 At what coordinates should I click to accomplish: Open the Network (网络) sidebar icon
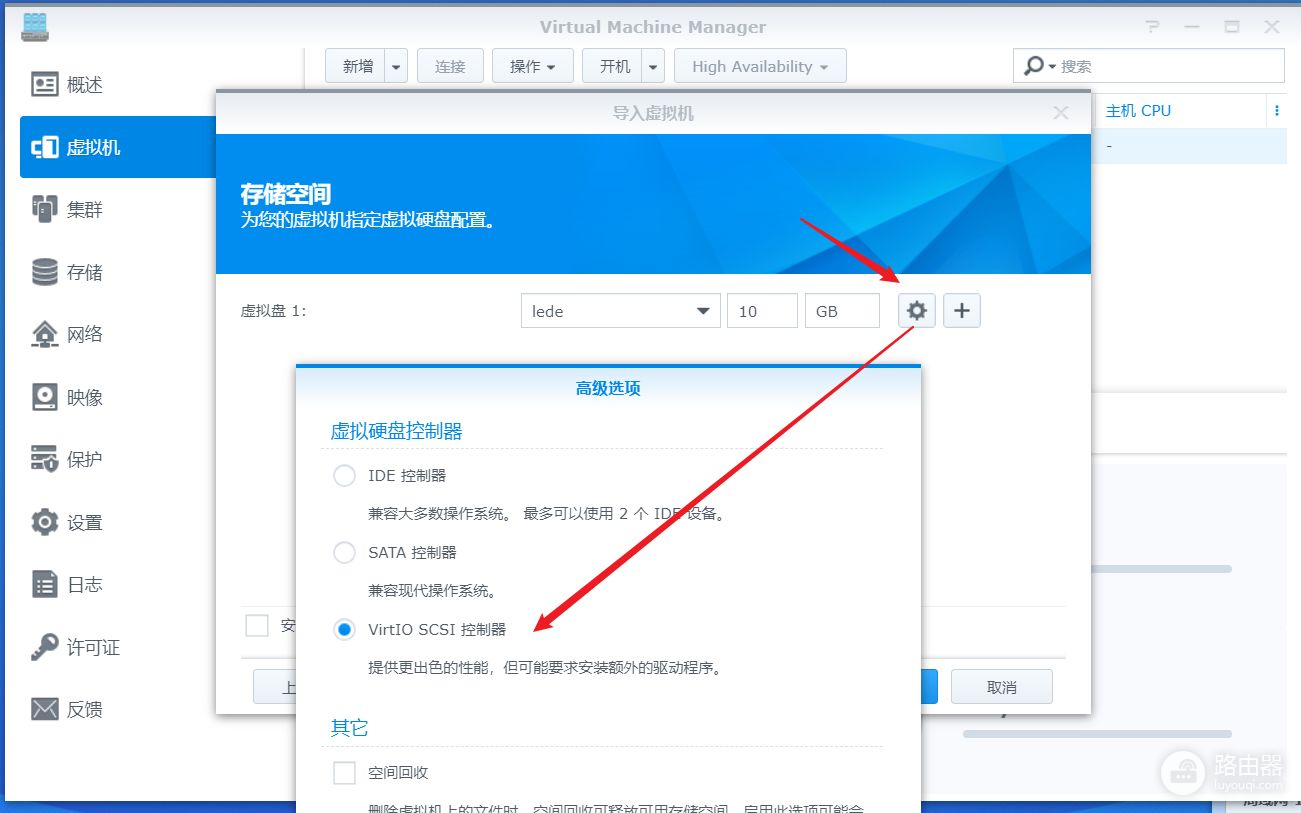pyautogui.click(x=45, y=334)
